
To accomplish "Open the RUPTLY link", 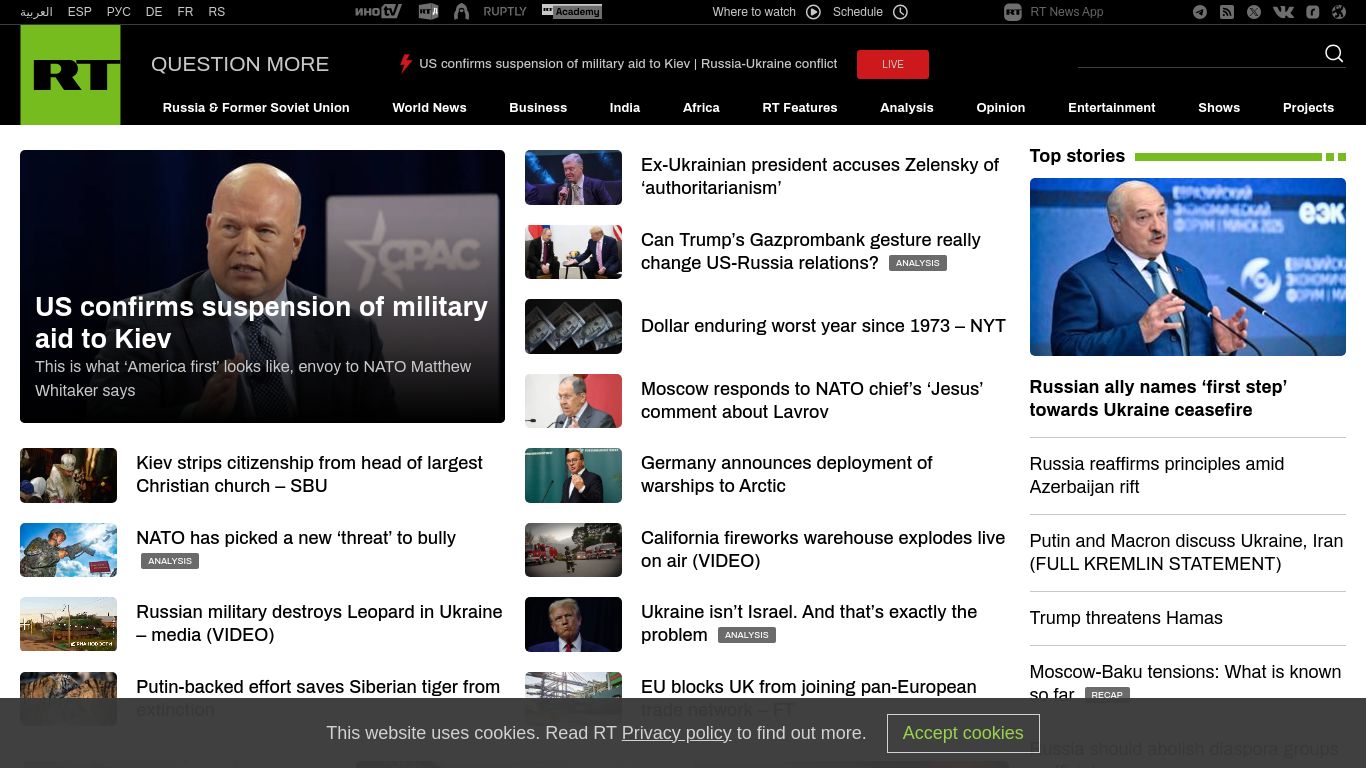I will coord(505,12).
